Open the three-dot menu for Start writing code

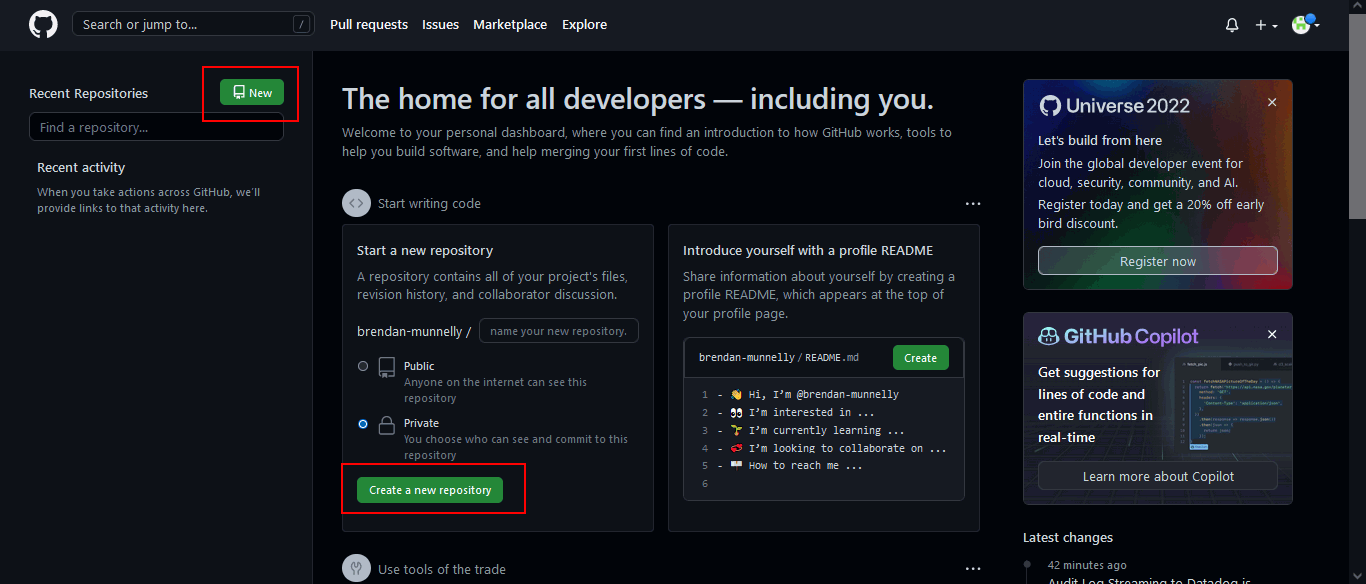tap(973, 203)
